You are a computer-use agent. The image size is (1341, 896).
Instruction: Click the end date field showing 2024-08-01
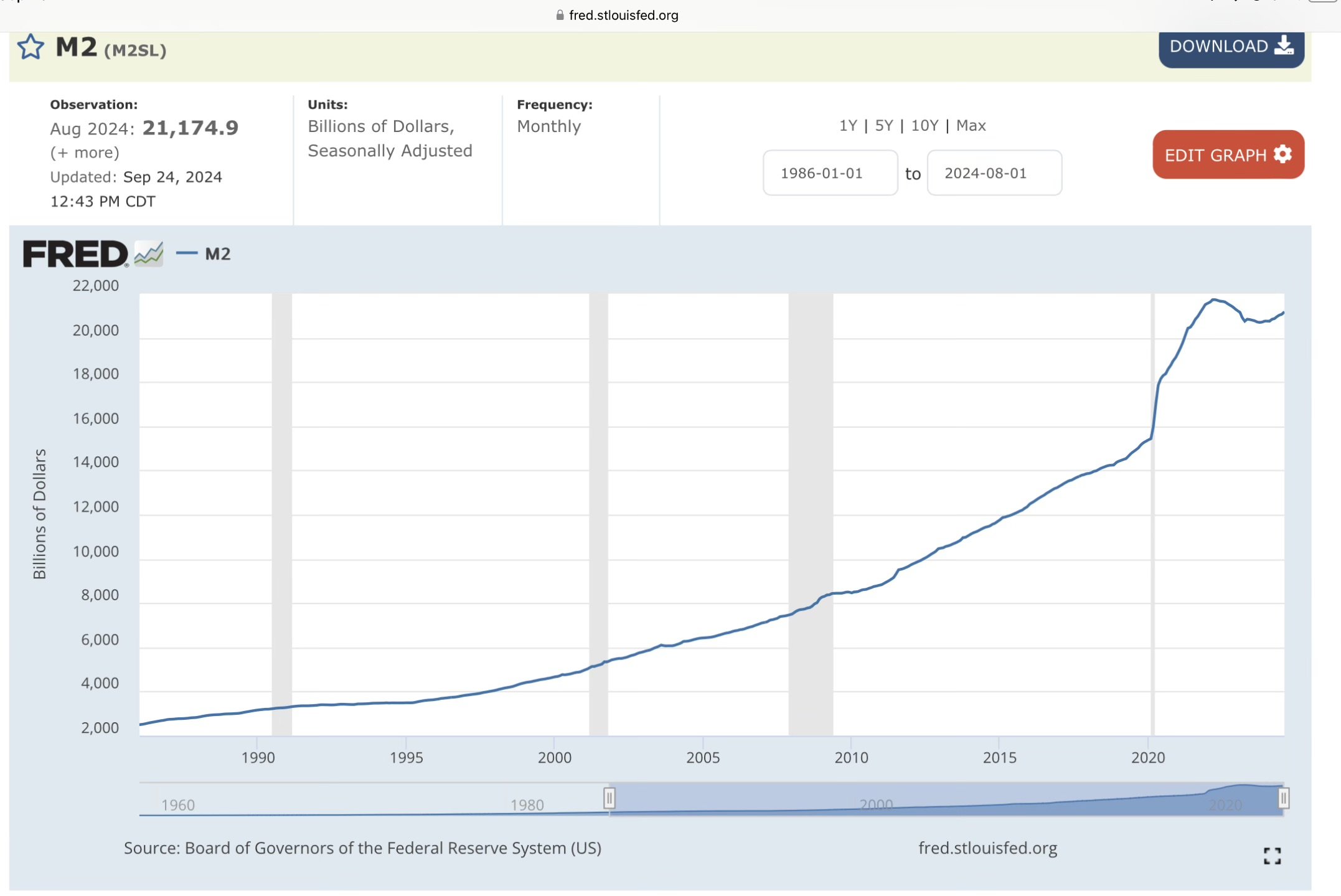tap(994, 172)
